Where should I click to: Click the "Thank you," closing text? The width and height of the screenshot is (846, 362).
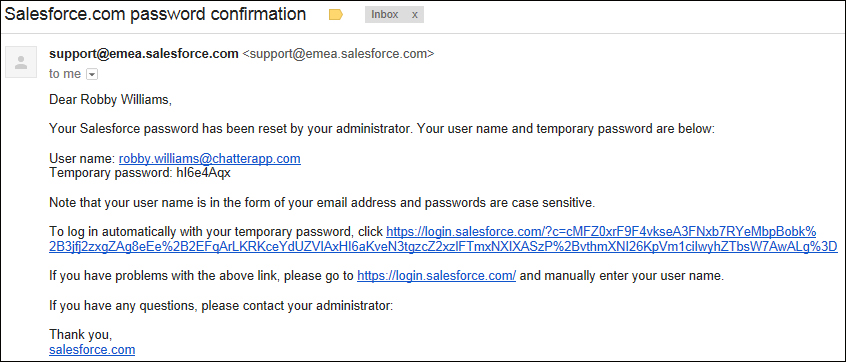[x=80, y=335]
